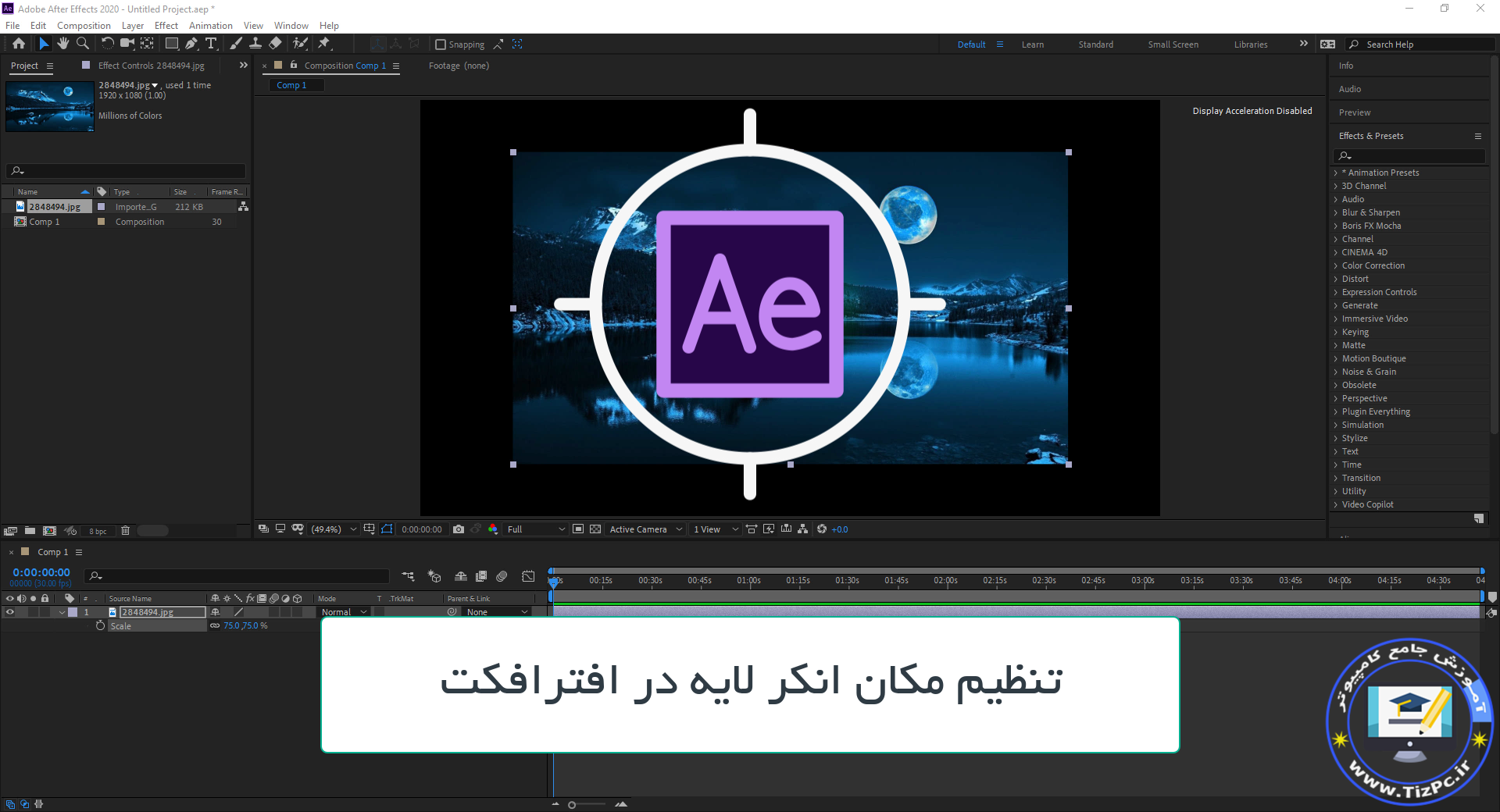Enable the Snapping checkbox
The image size is (1500, 812).
[x=441, y=45]
